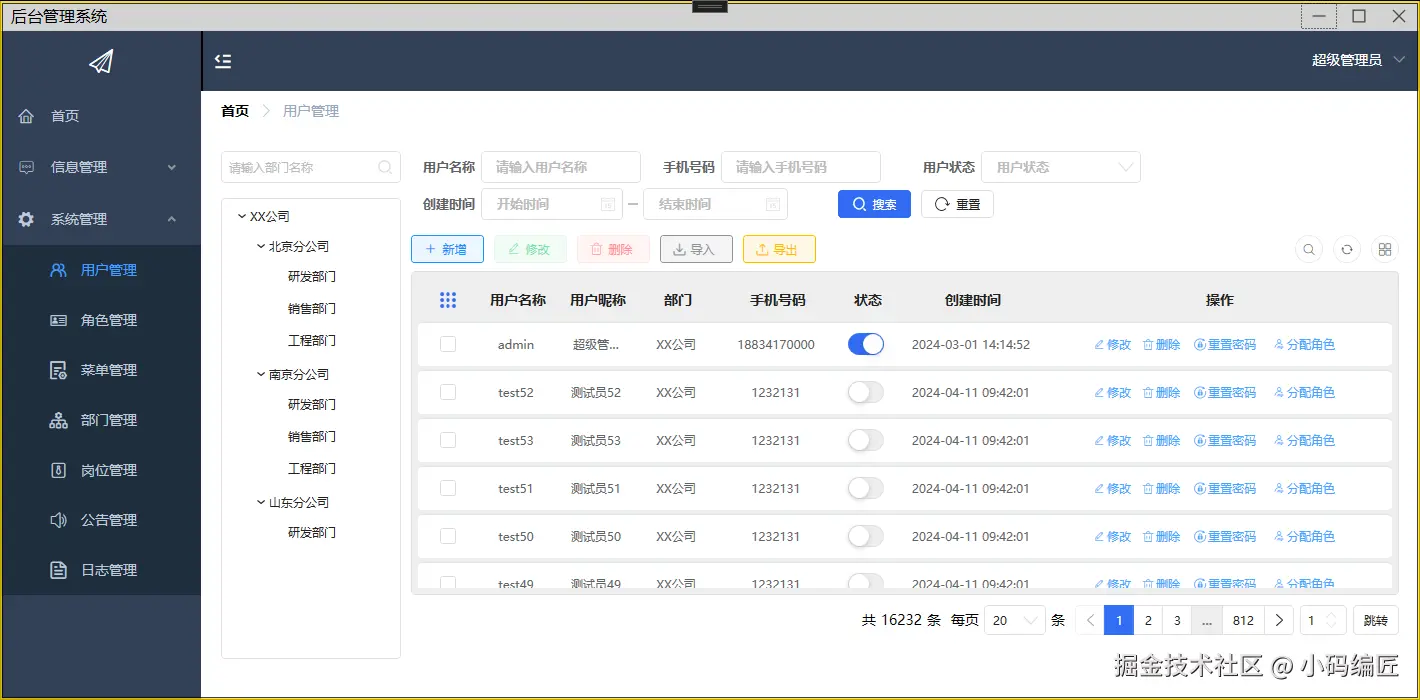The height and width of the screenshot is (700, 1420).
Task: Open the 用户状态 dropdown
Action: pyautogui.click(x=1061, y=167)
